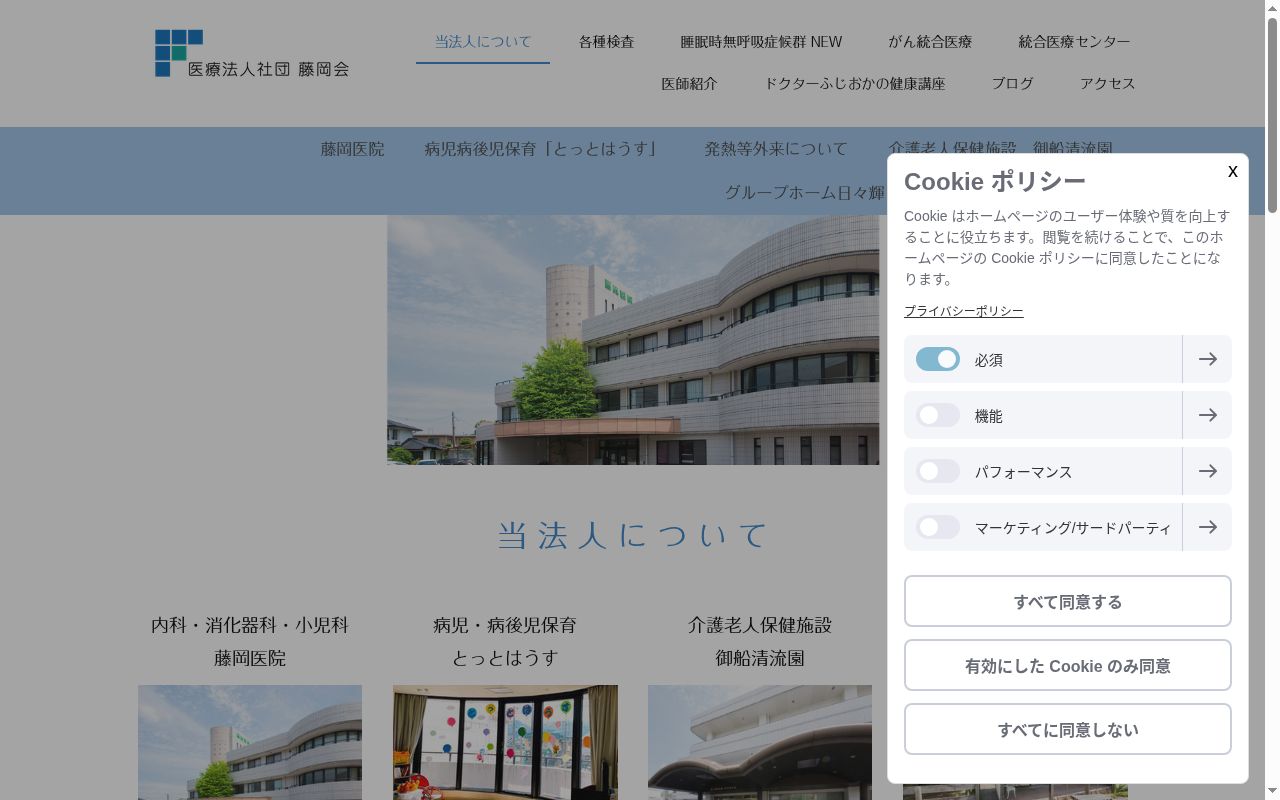
Task: Expand the マーケティング/サードパーティ details arrow
Action: tap(1207, 527)
